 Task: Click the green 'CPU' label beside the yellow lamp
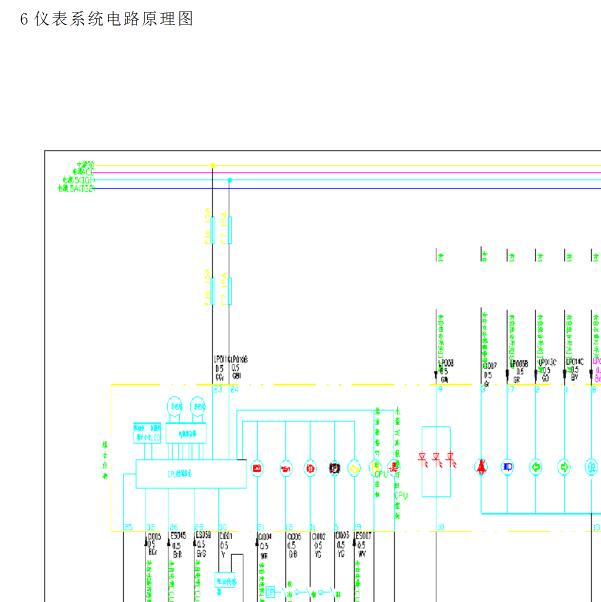tap(381, 475)
